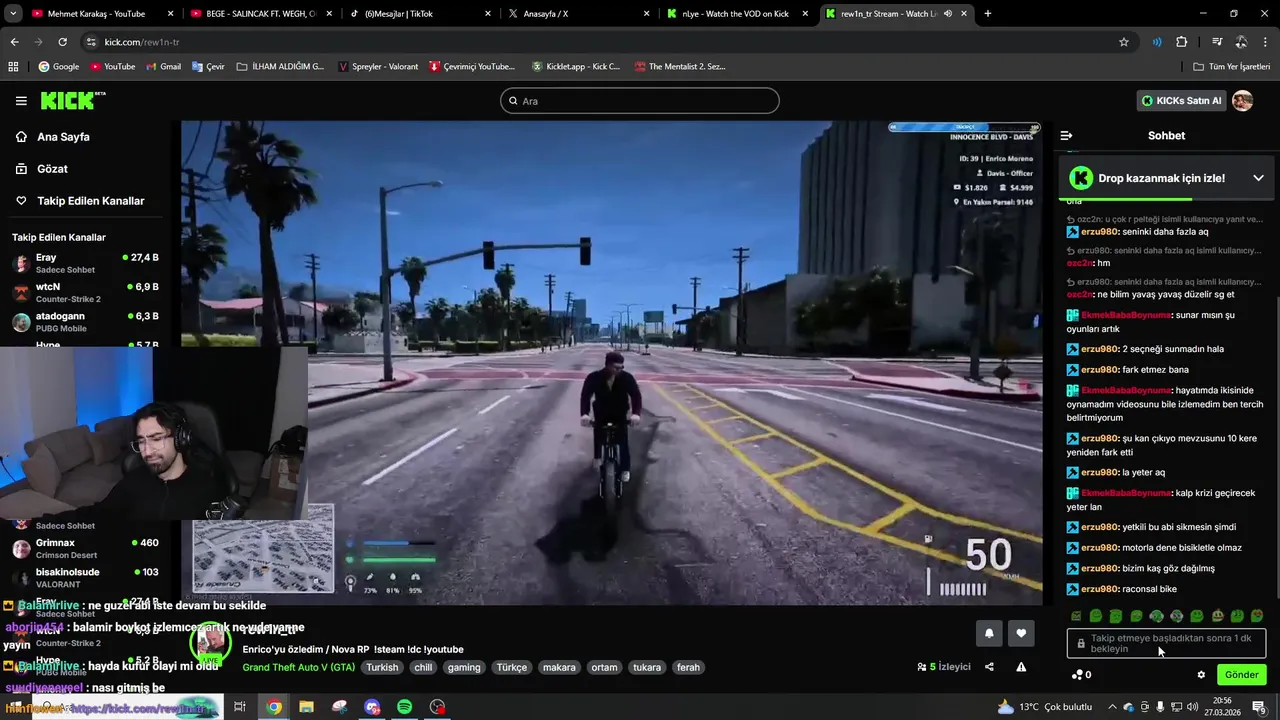Screen dimensions: 1280x720
Task: Switch to nLye VOD on Kick tab
Action: point(738,14)
